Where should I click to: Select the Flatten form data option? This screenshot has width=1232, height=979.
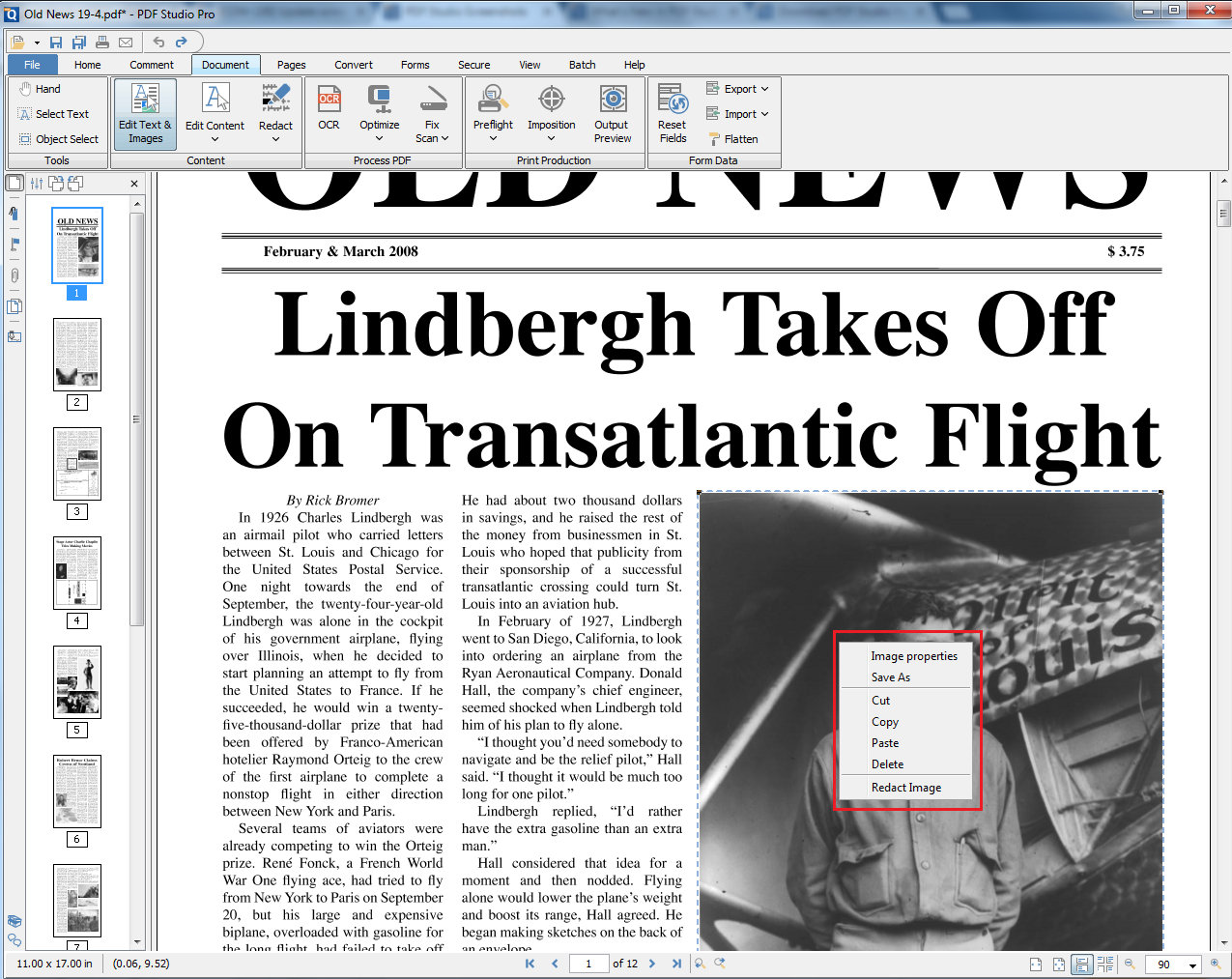tap(732, 139)
